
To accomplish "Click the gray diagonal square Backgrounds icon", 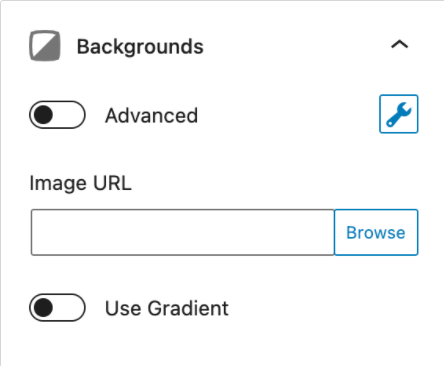I will pos(45,46).
